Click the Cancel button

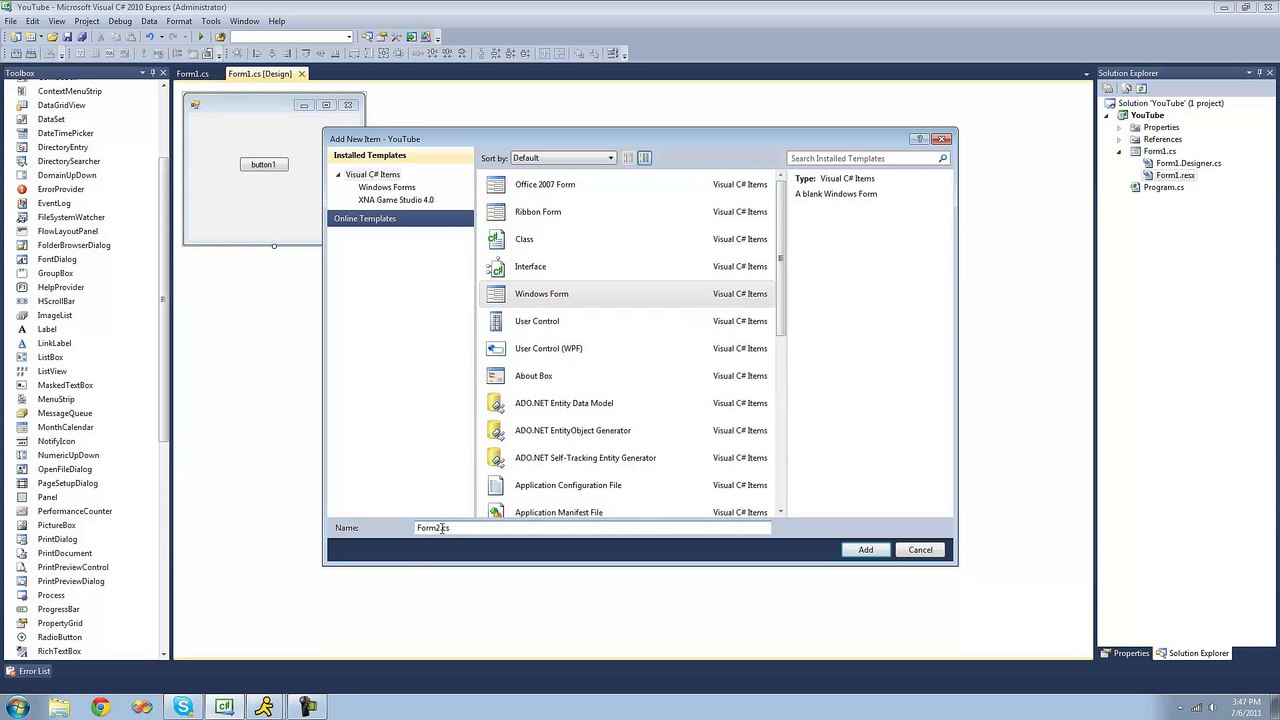[920, 550]
